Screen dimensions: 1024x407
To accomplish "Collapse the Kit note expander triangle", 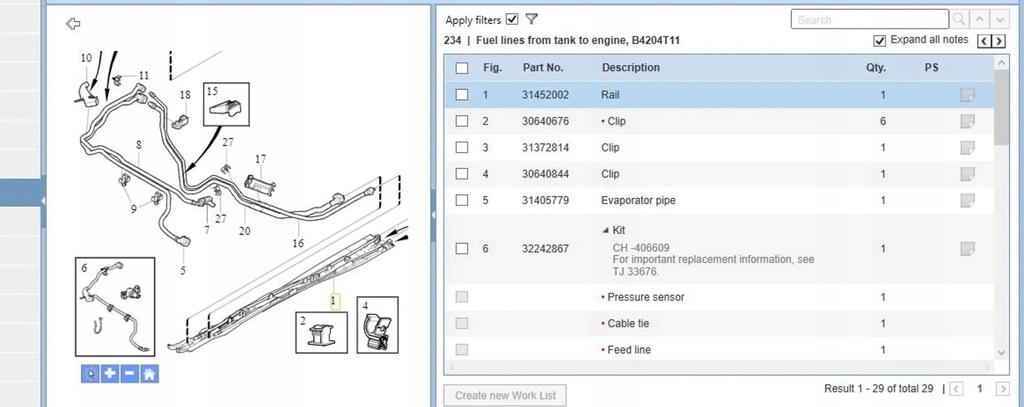I will [x=605, y=230].
